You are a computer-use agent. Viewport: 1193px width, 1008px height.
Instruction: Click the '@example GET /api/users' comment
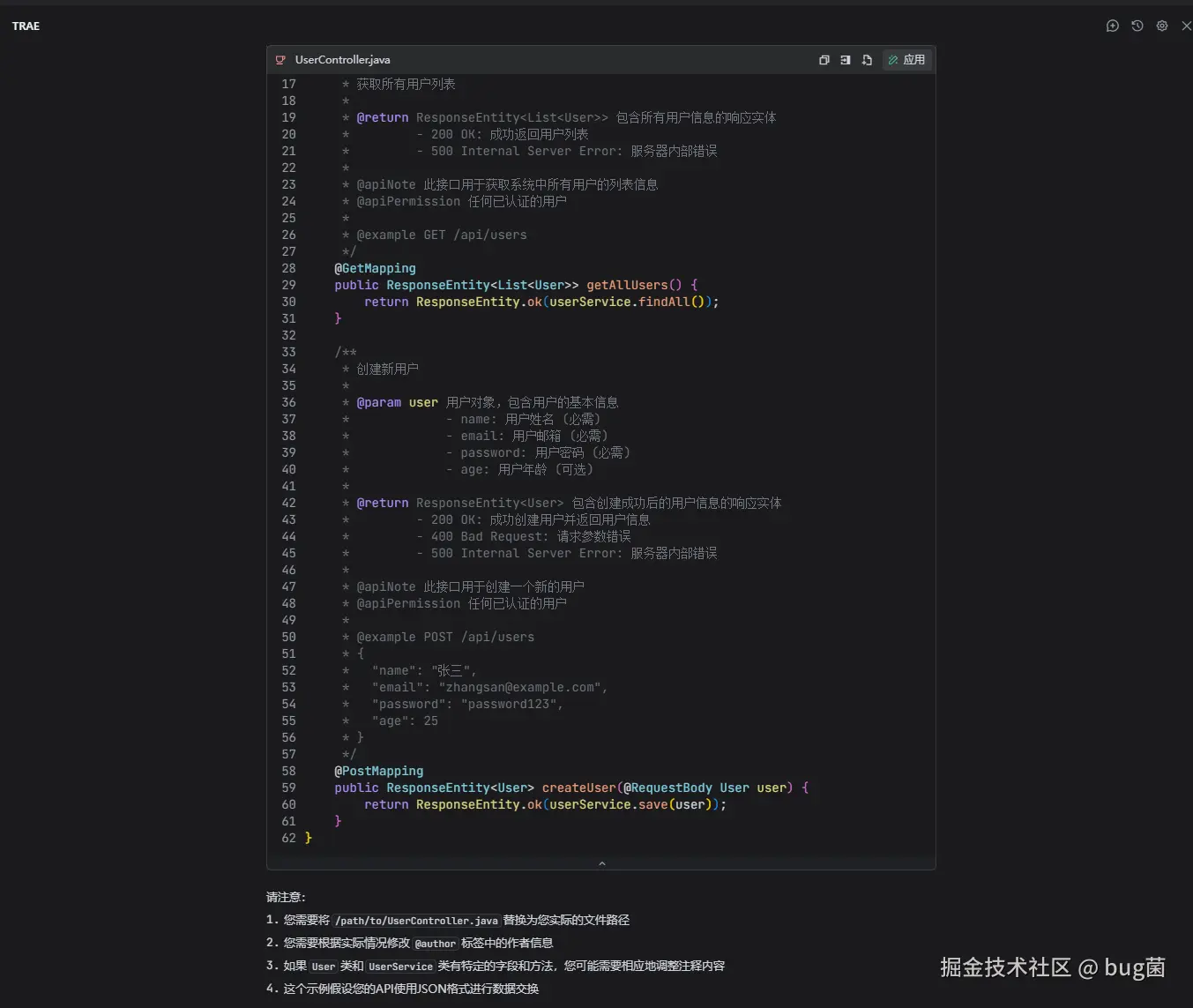click(434, 235)
